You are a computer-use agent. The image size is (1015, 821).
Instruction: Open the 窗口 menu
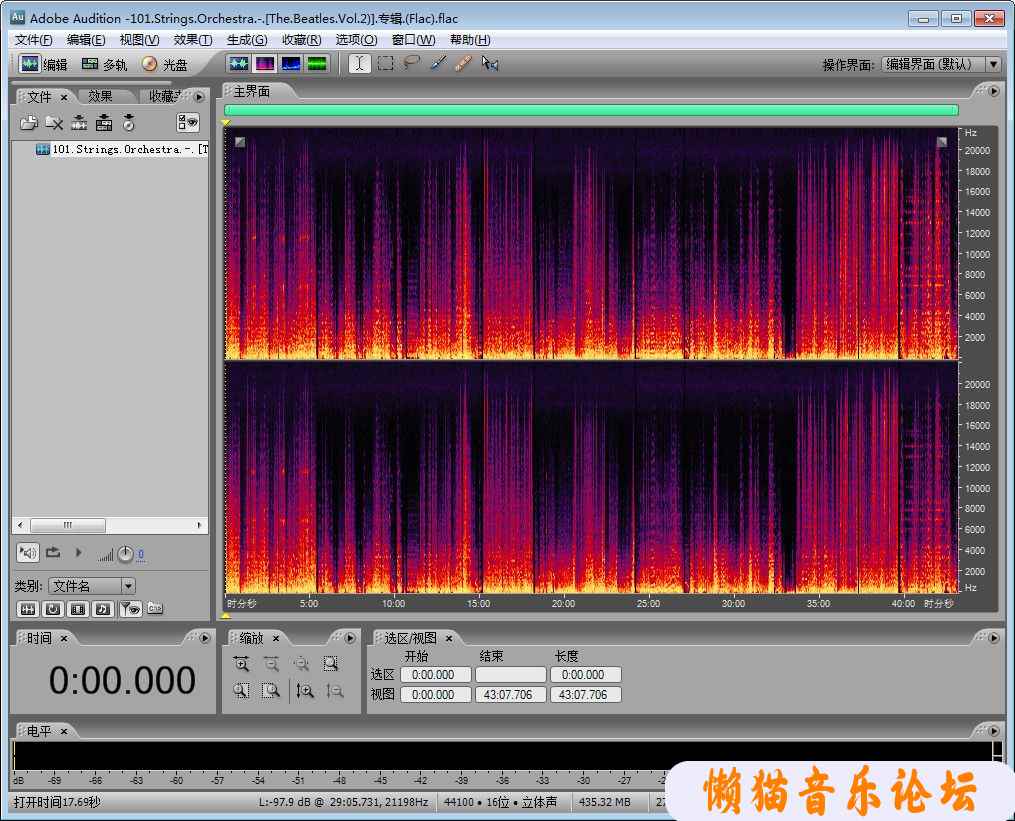point(414,40)
